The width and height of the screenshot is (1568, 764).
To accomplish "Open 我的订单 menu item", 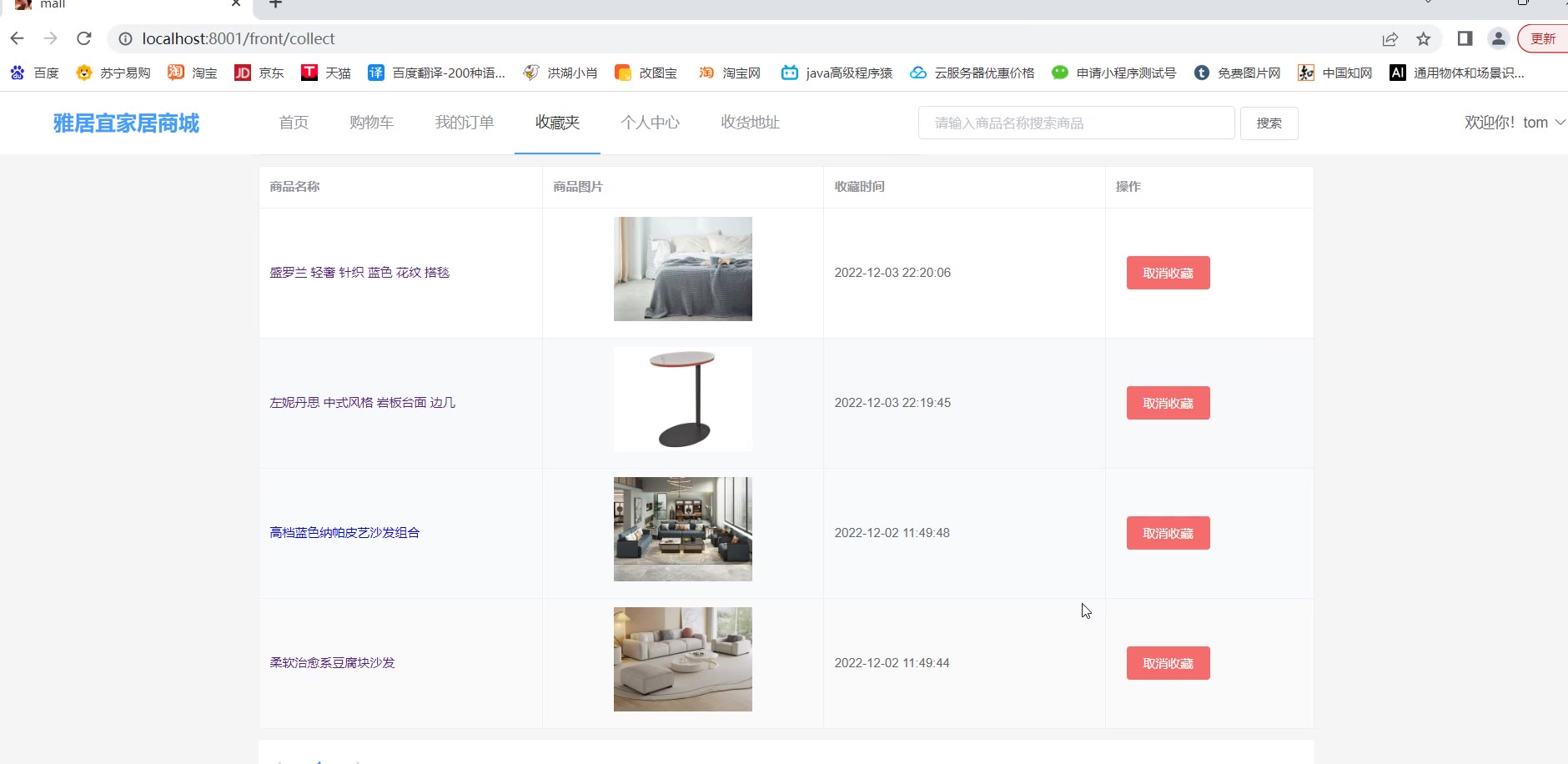I will [465, 123].
